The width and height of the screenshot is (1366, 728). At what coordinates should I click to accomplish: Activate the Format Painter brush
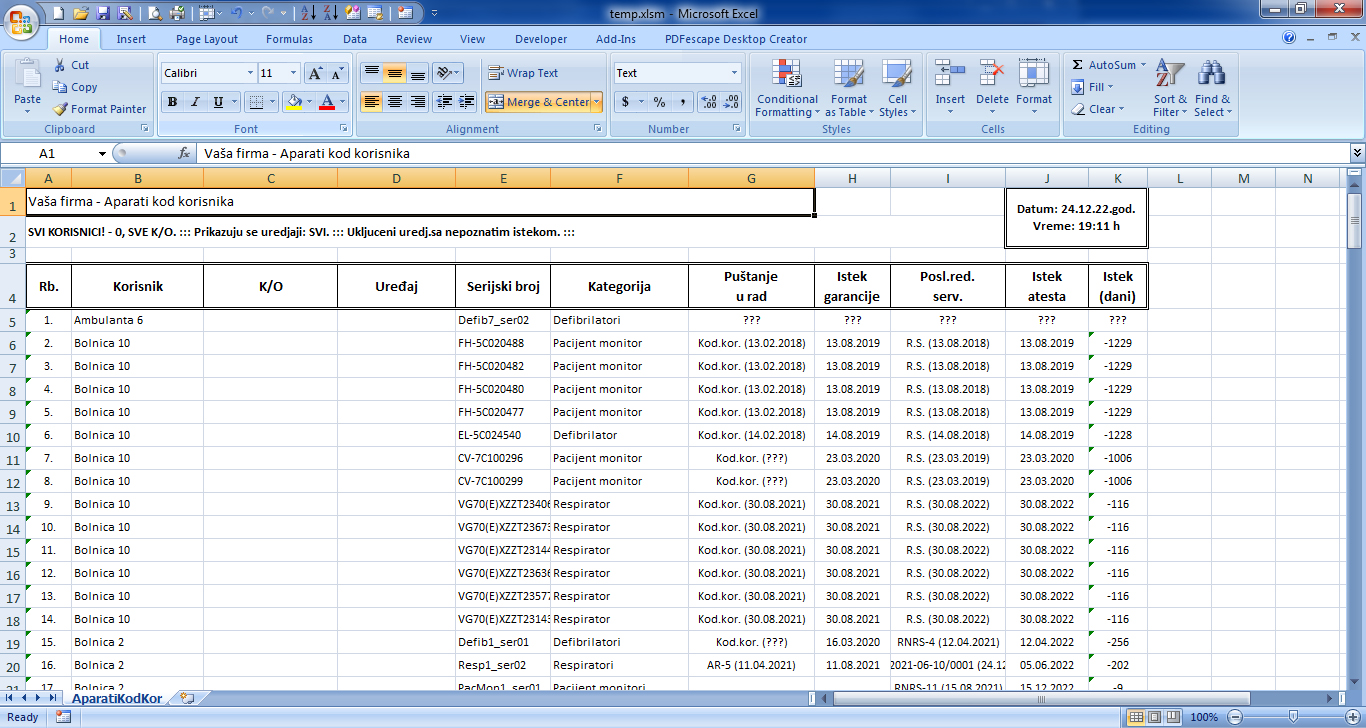[100, 109]
